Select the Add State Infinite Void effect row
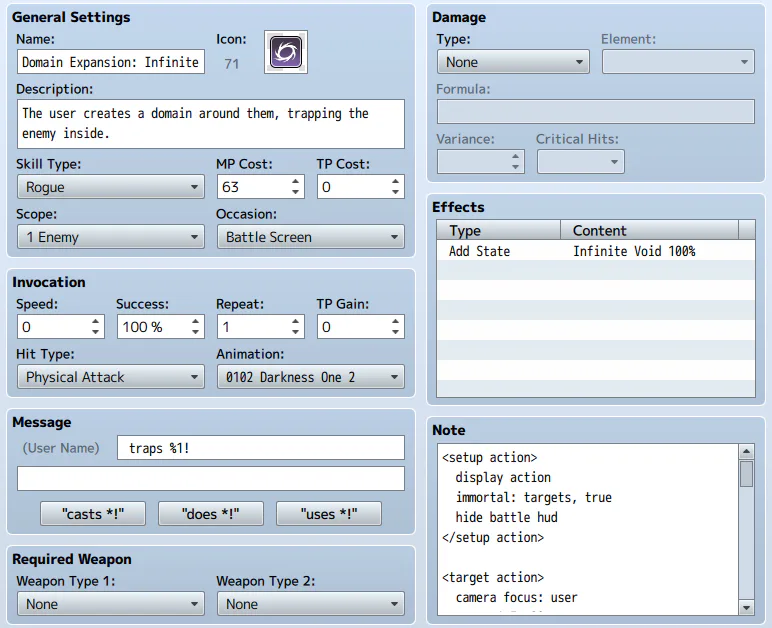The image size is (772, 628). [x=596, y=251]
